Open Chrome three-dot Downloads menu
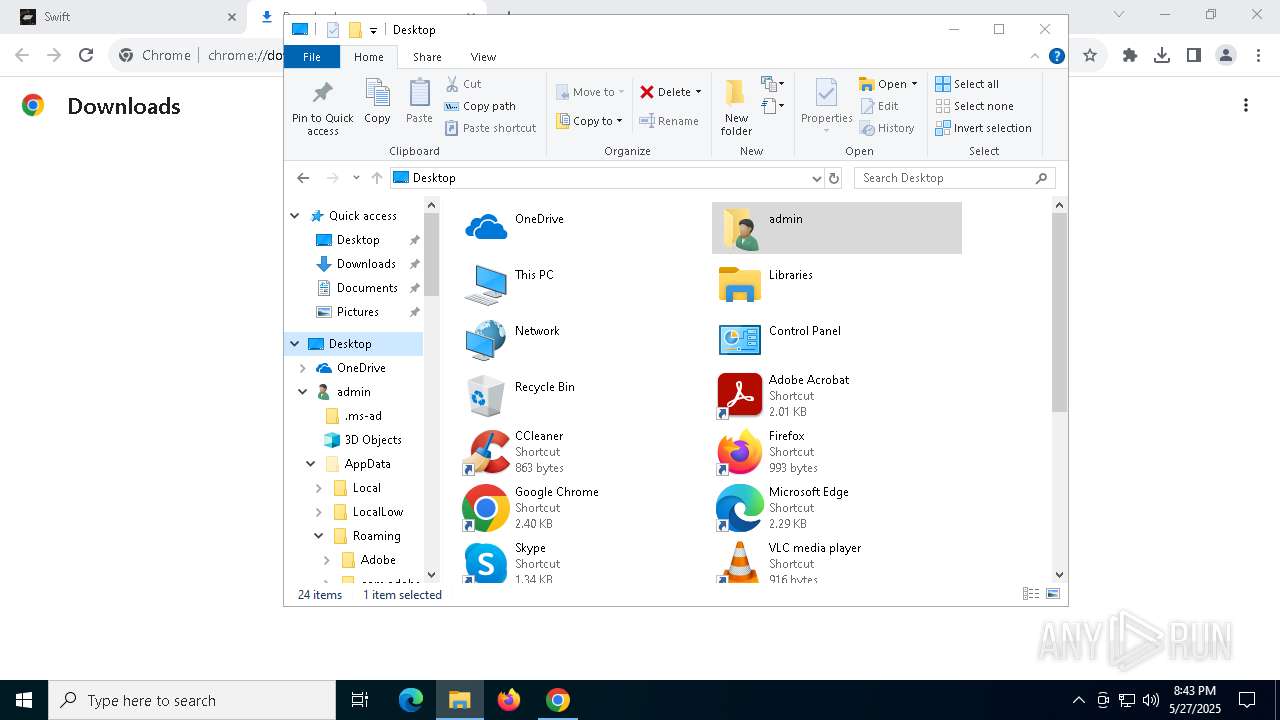The image size is (1280, 720). 1246,105
